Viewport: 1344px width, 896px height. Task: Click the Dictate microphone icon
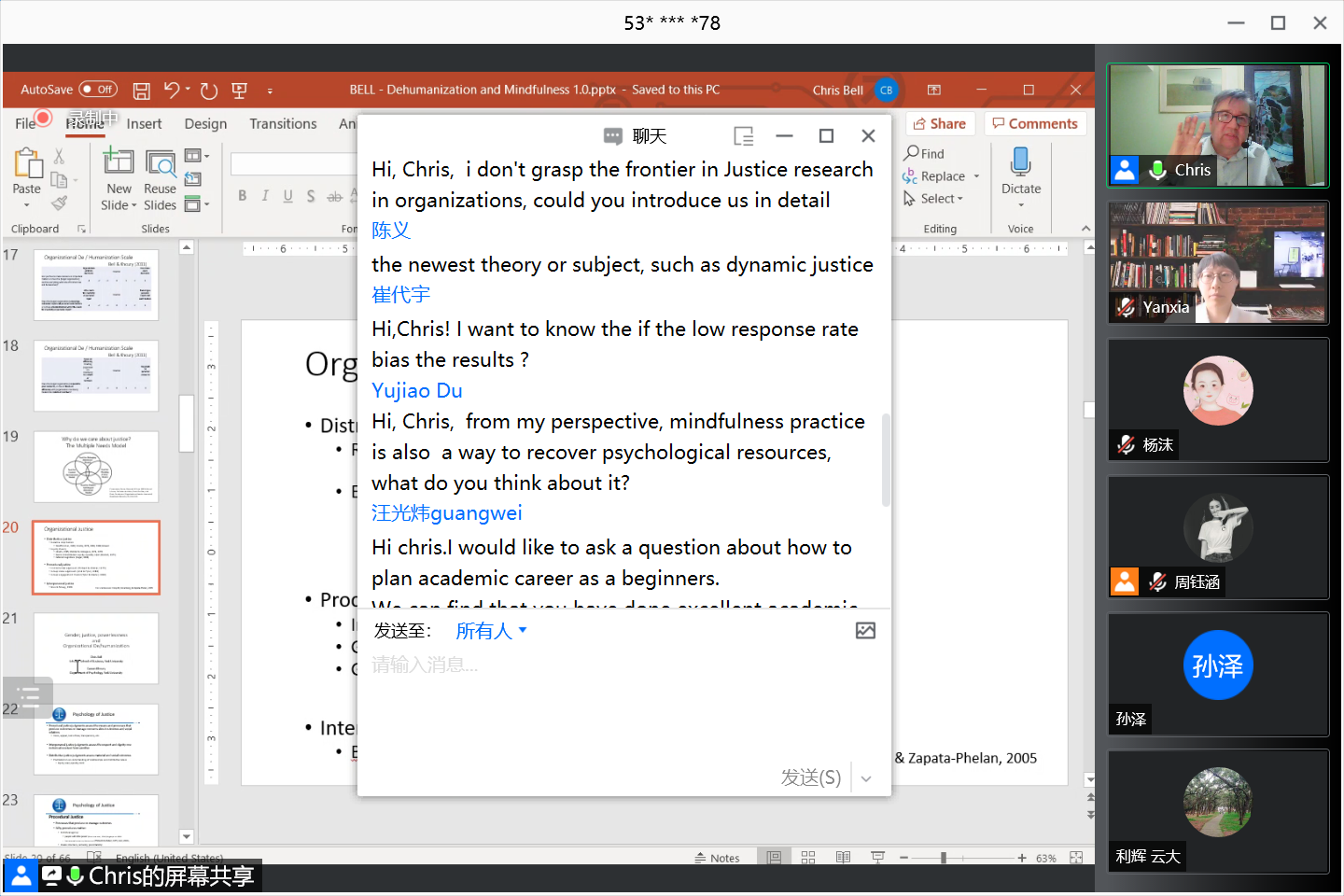1020,163
